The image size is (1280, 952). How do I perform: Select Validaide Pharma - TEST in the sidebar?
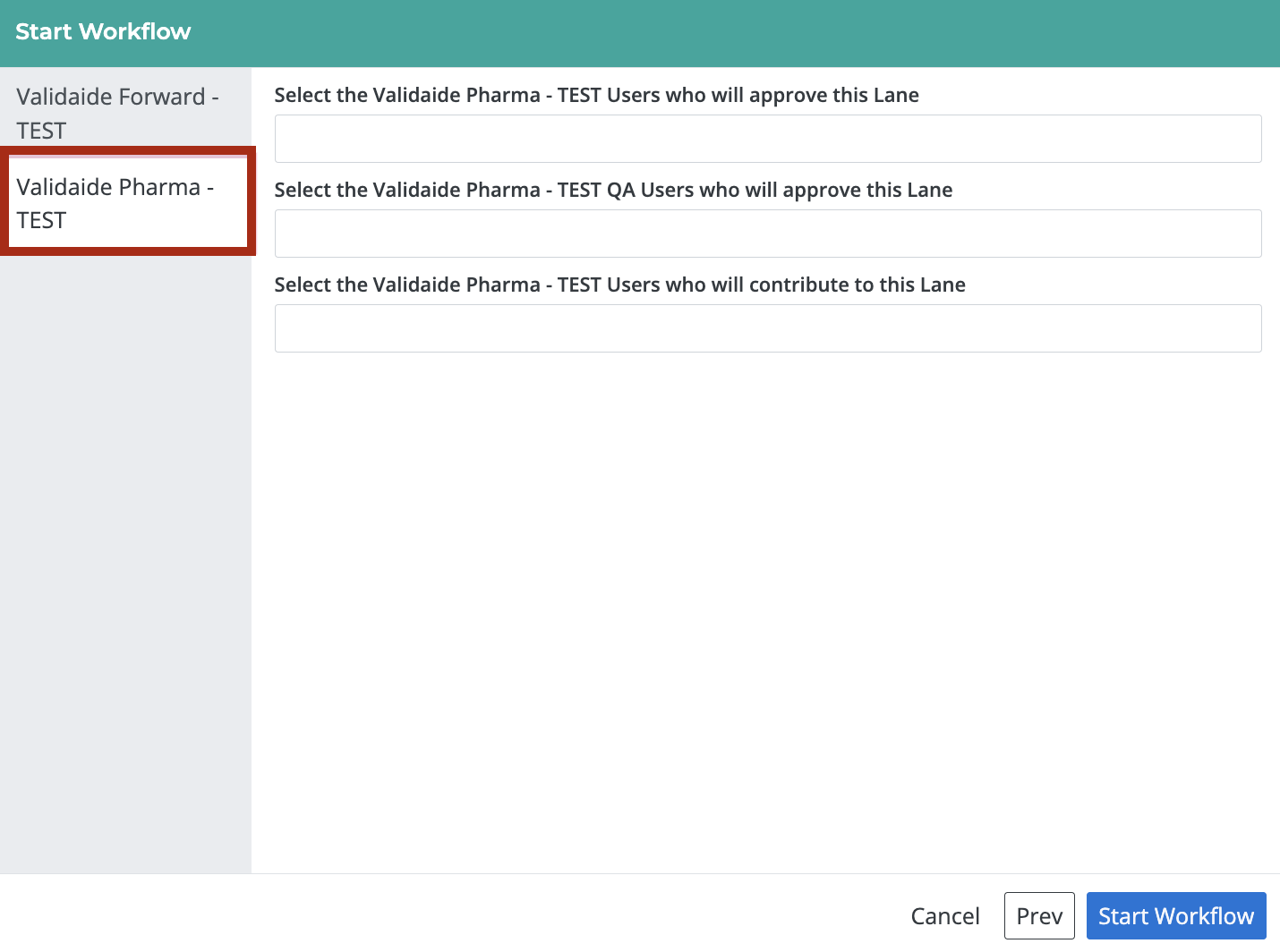point(117,203)
